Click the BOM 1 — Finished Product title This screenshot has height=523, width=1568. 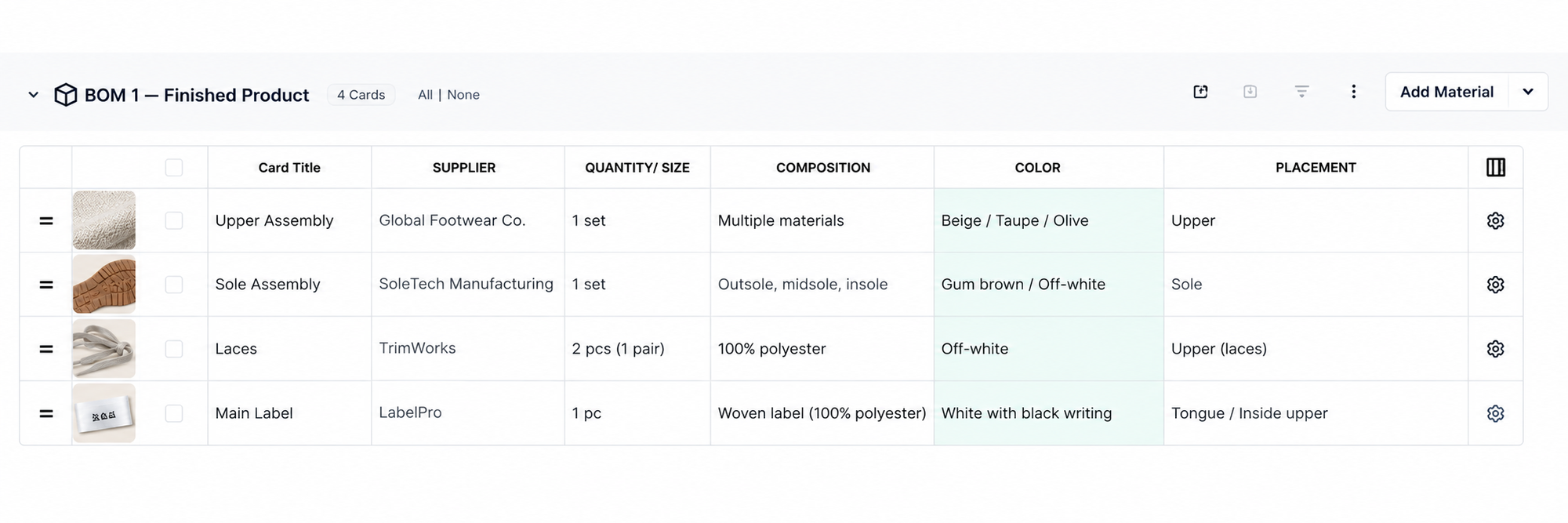point(197,95)
